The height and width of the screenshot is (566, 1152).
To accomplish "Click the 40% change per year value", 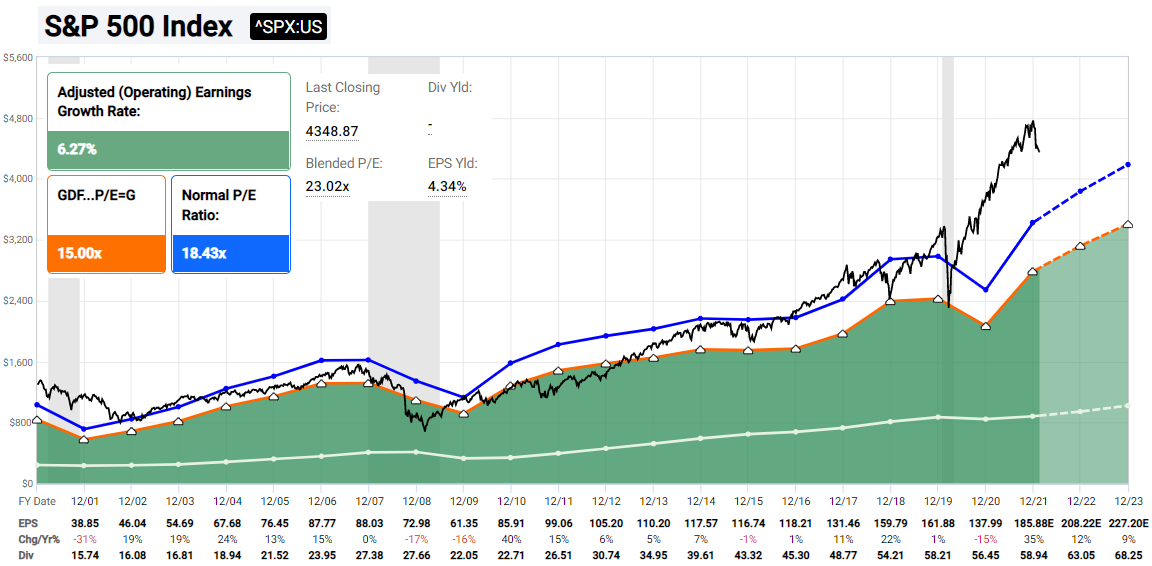I will point(511,540).
